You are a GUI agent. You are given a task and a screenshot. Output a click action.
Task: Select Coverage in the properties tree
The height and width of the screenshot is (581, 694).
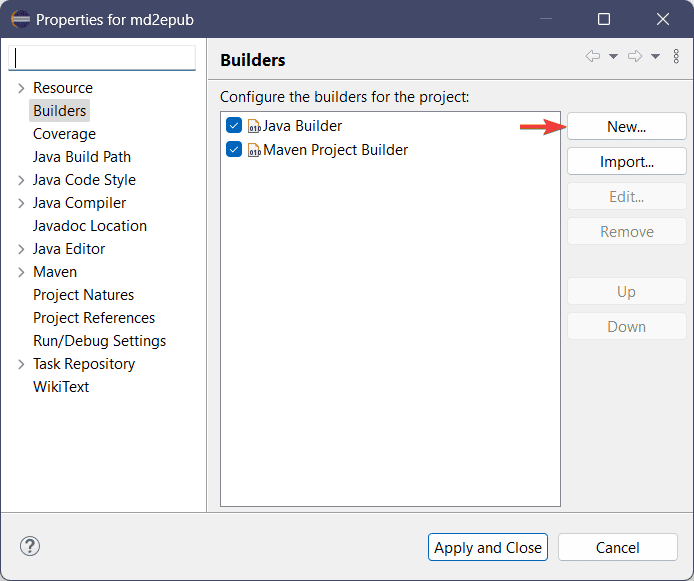click(x=64, y=134)
